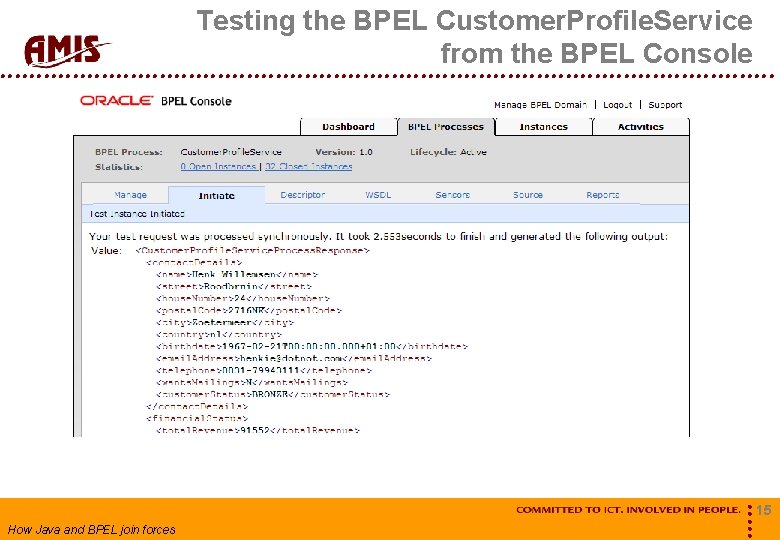
Task: Click the name Henk Willemsen line
Action: (237, 274)
